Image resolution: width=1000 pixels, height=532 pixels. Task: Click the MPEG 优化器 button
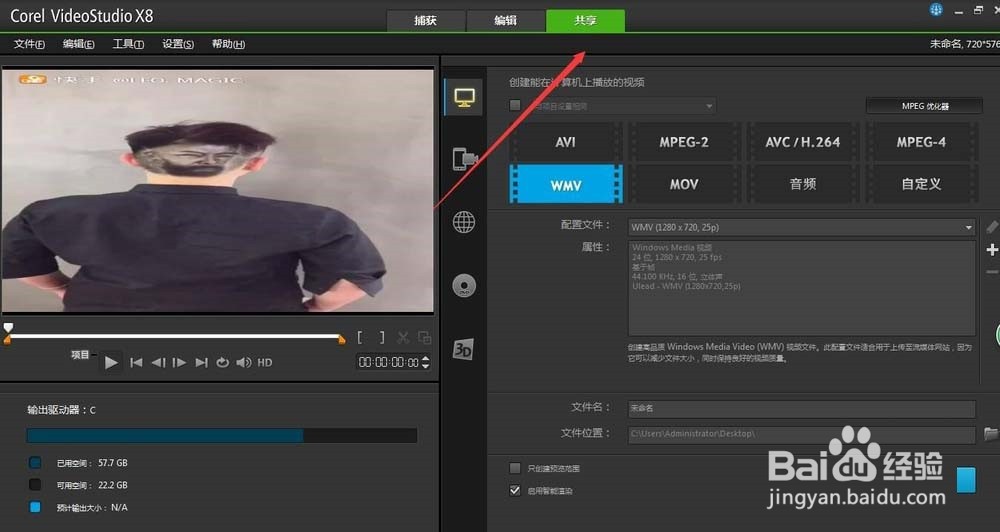point(924,106)
